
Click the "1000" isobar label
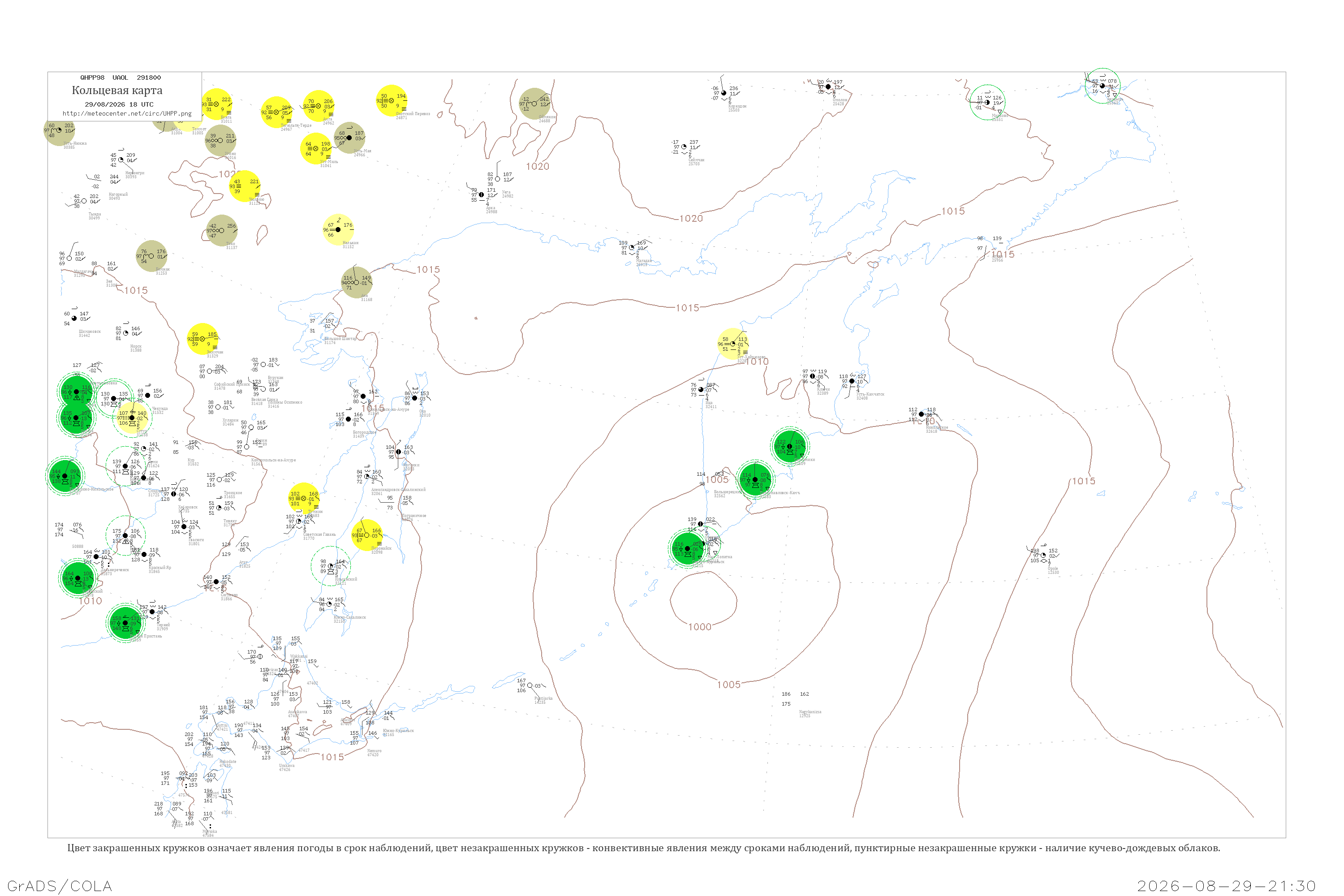click(699, 627)
